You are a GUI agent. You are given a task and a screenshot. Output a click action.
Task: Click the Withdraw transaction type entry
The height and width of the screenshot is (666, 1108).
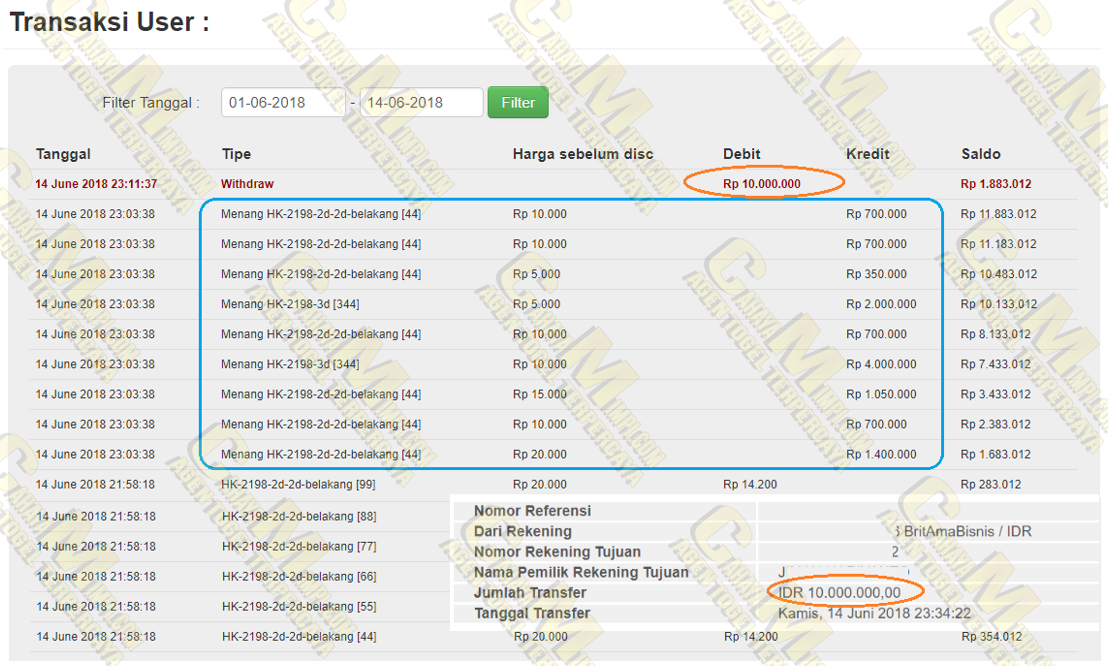[247, 184]
